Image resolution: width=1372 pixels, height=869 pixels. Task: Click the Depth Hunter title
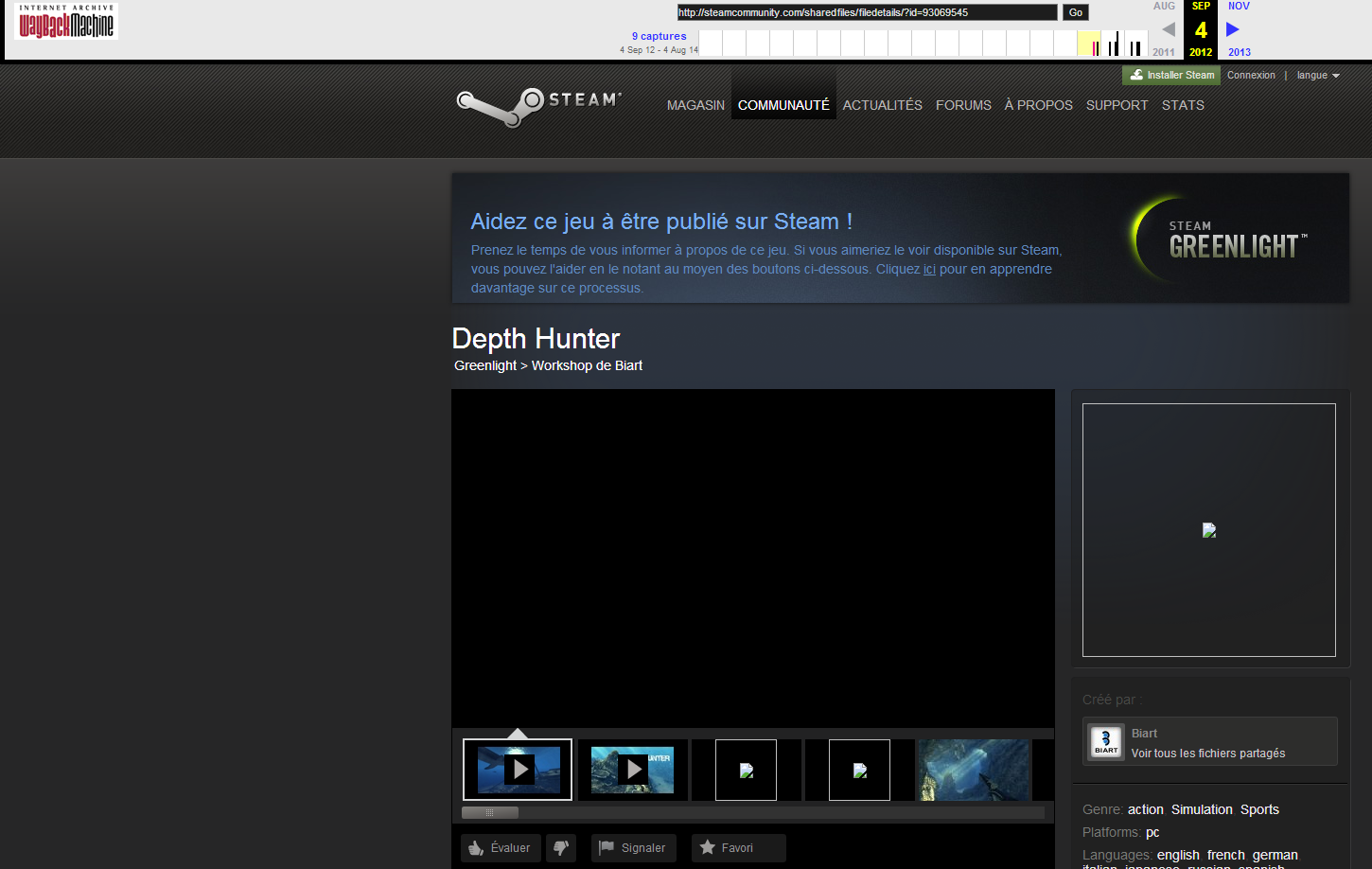[536, 338]
